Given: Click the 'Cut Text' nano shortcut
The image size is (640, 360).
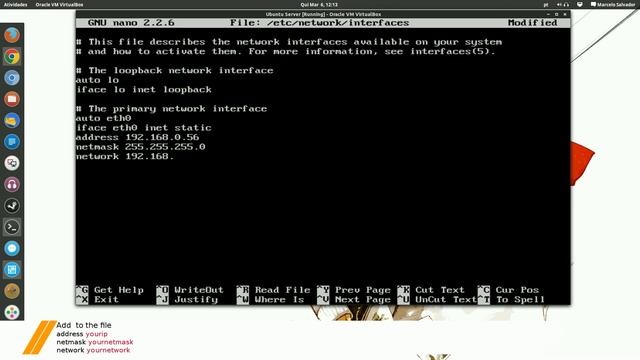Looking at the screenshot, I should (431, 290).
